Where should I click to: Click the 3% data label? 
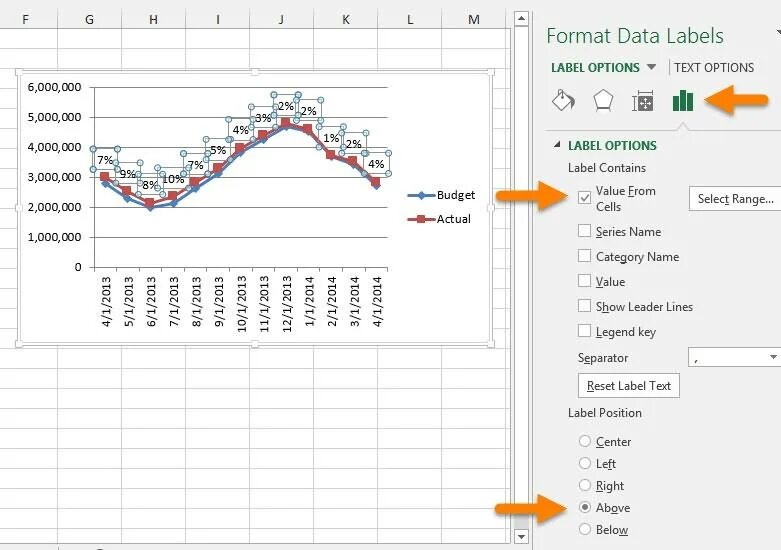pyautogui.click(x=263, y=118)
